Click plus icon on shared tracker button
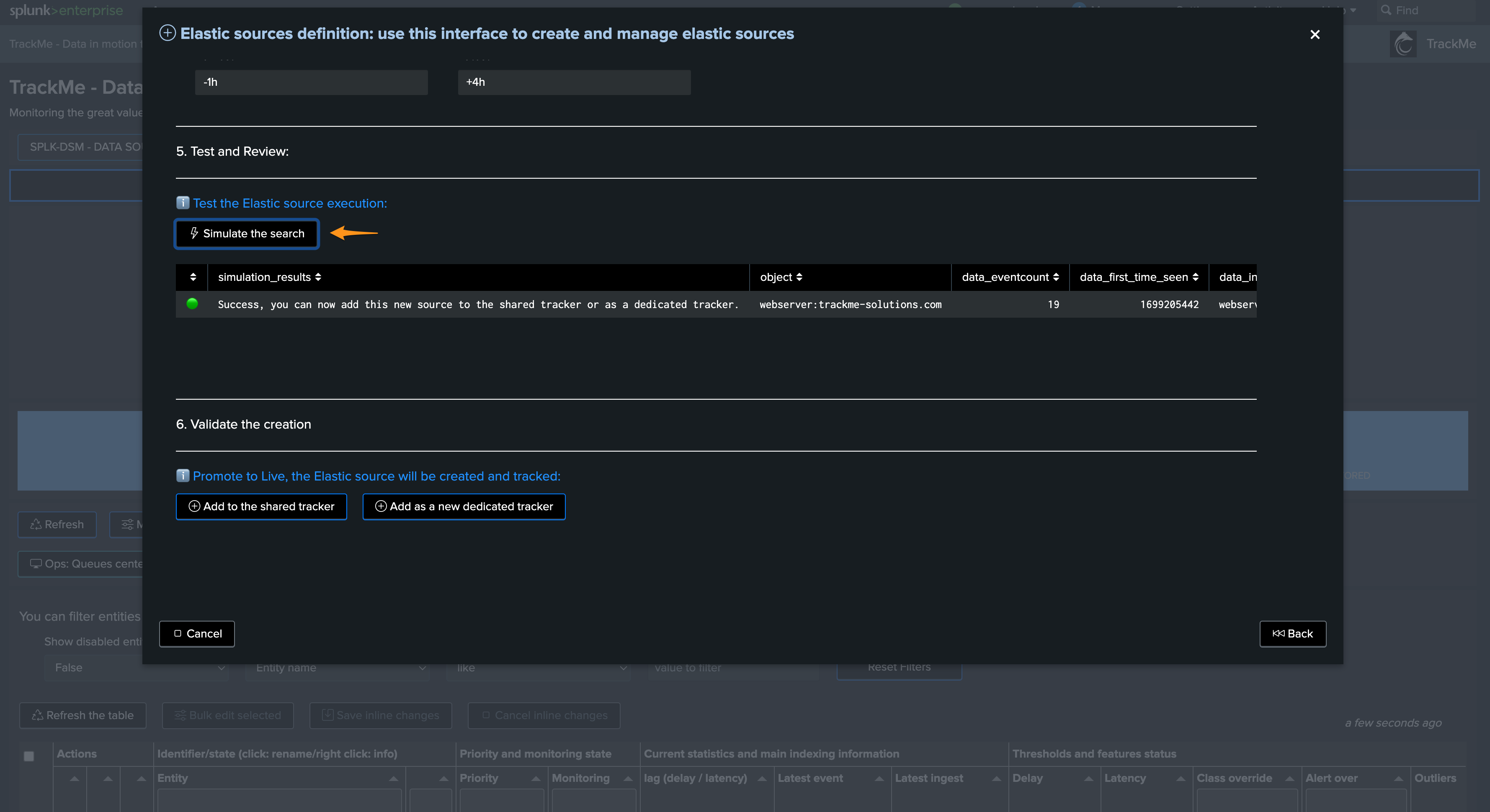This screenshot has width=1490, height=812. pos(194,506)
